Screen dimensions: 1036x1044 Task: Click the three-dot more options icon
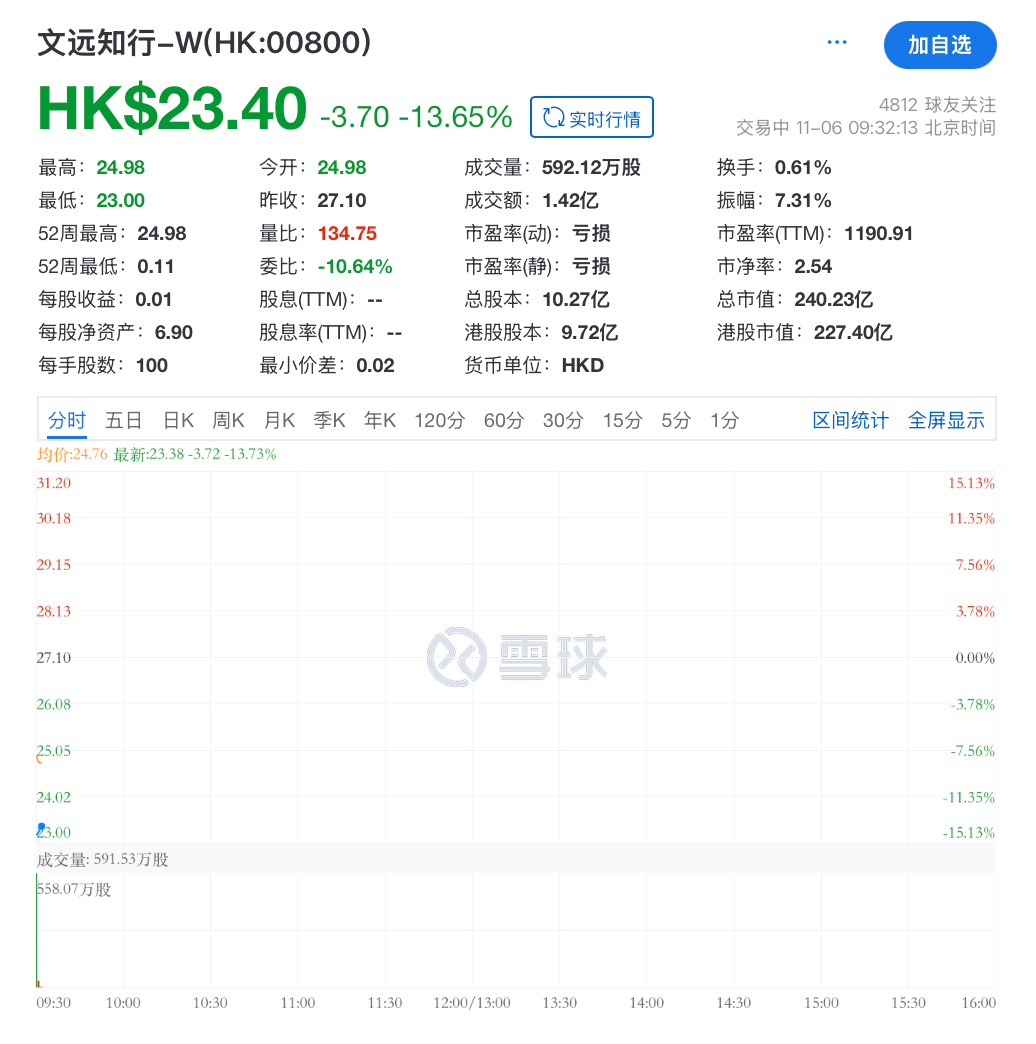(837, 42)
